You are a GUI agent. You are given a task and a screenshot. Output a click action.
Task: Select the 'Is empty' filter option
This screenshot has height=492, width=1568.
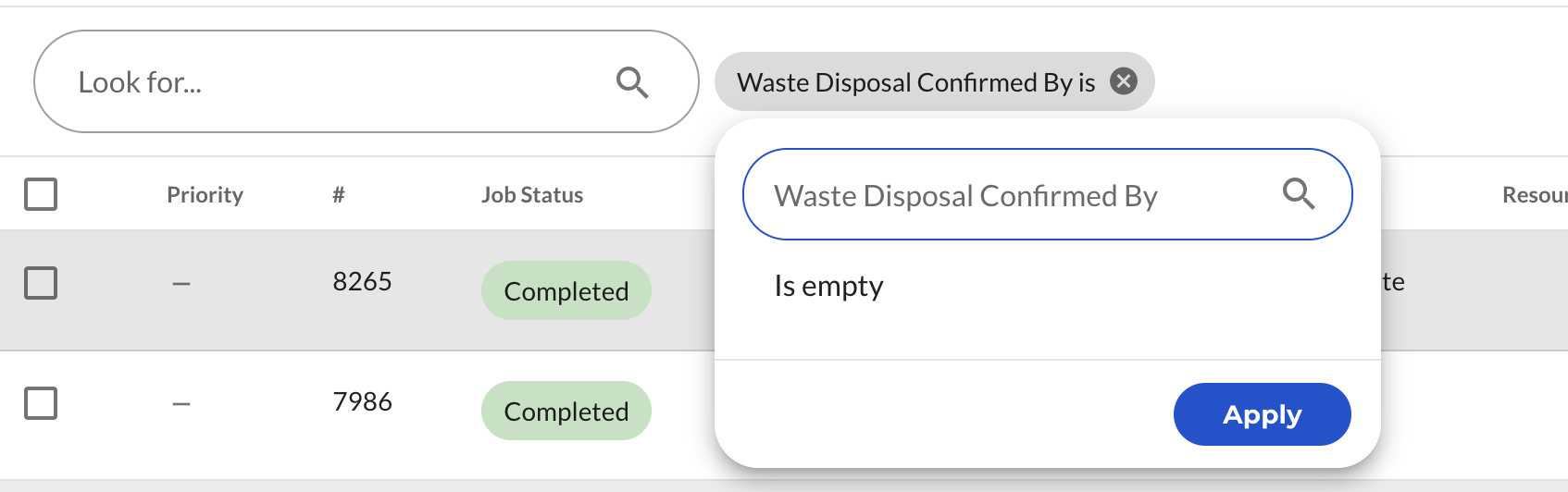(828, 287)
